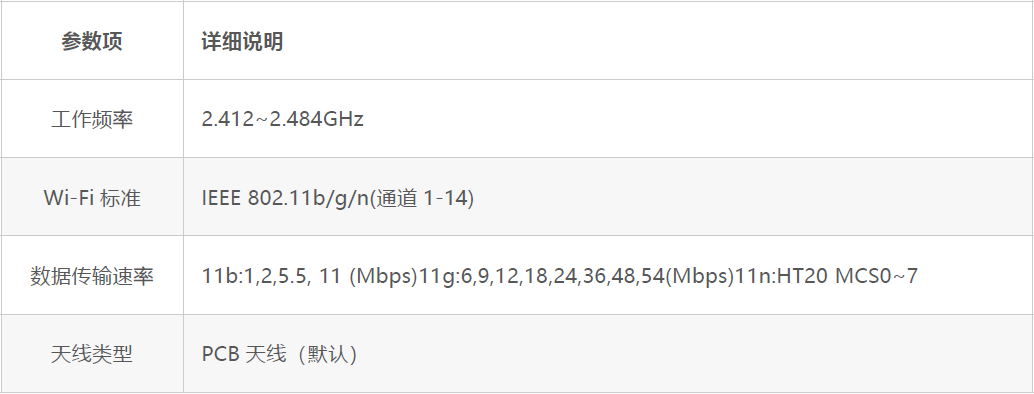Click the PCB 天线 value text
This screenshot has height=394, width=1034.
(x=244, y=354)
